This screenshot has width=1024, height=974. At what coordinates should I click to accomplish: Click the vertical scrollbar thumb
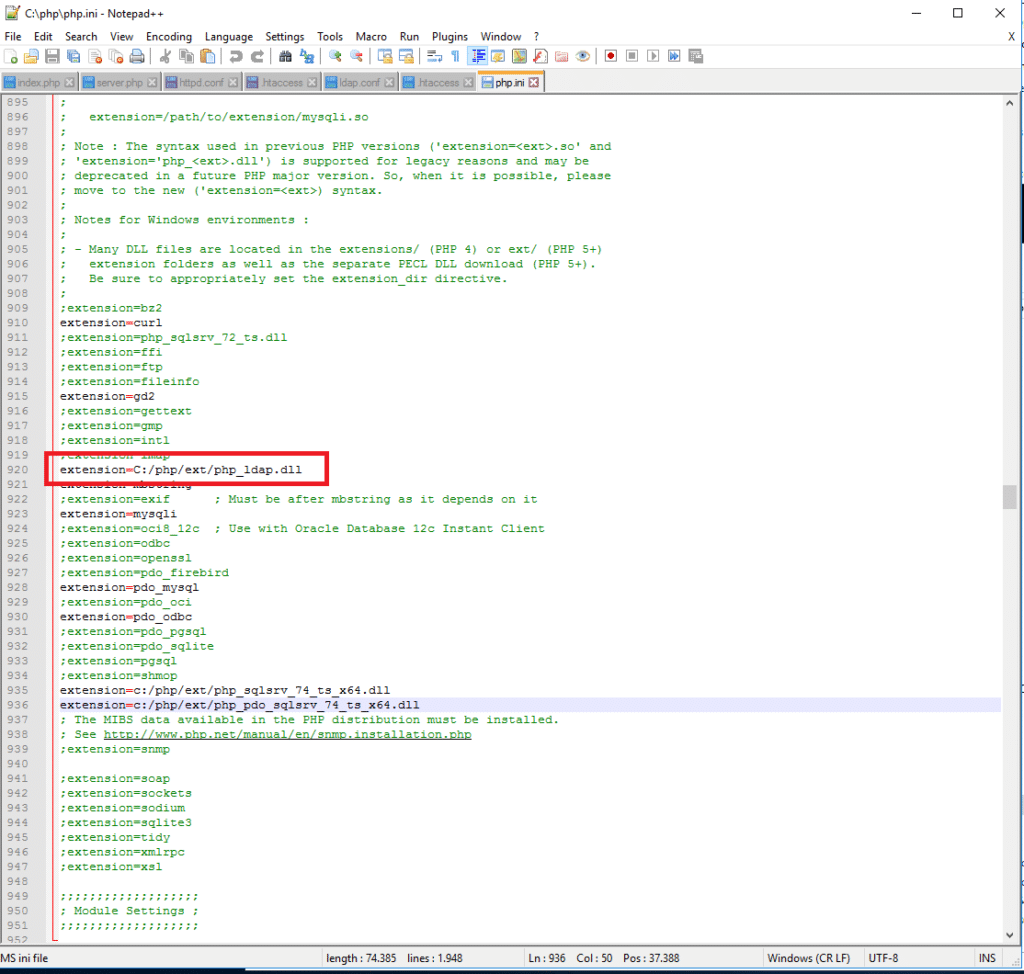click(x=1010, y=496)
